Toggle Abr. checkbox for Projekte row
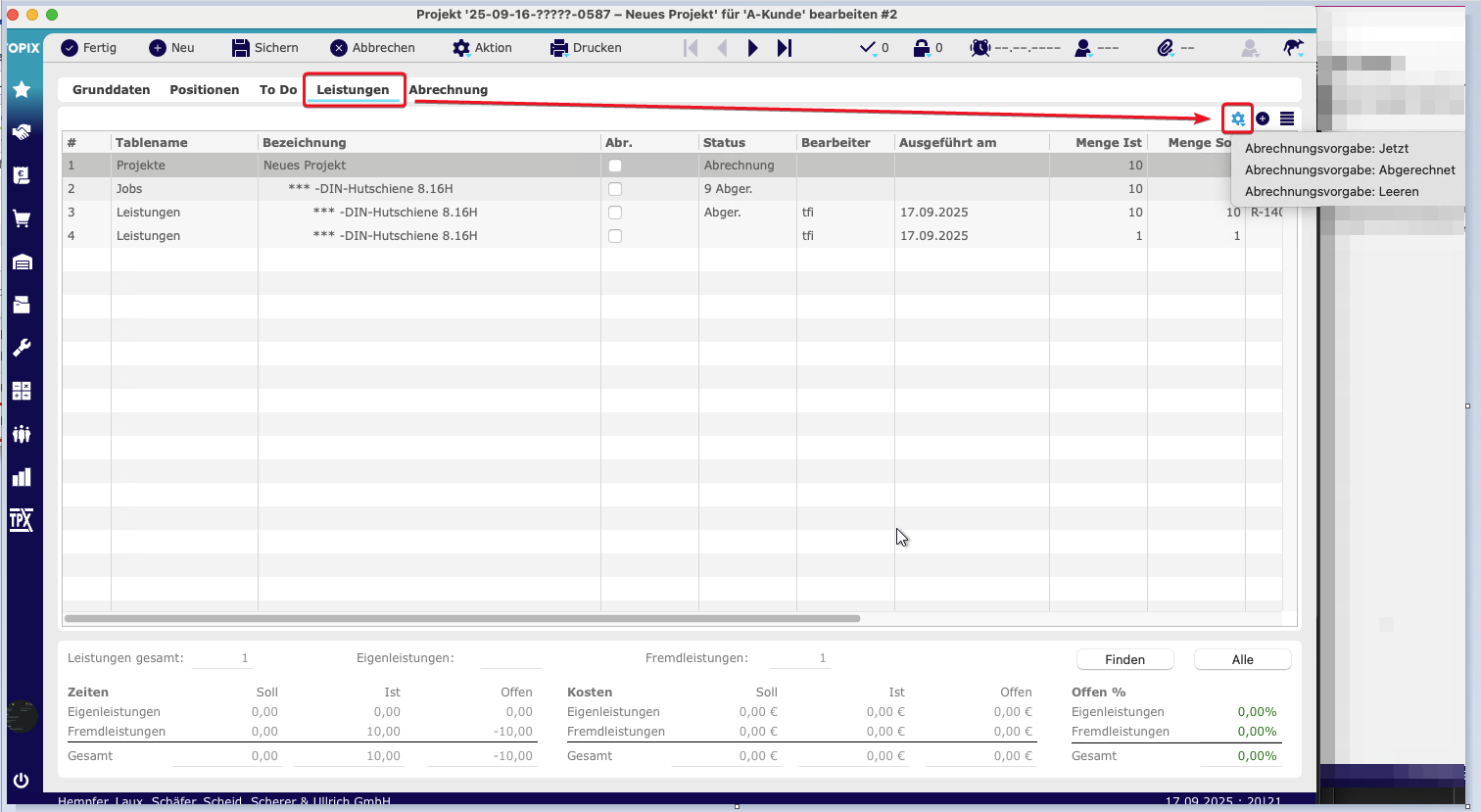 [615, 166]
